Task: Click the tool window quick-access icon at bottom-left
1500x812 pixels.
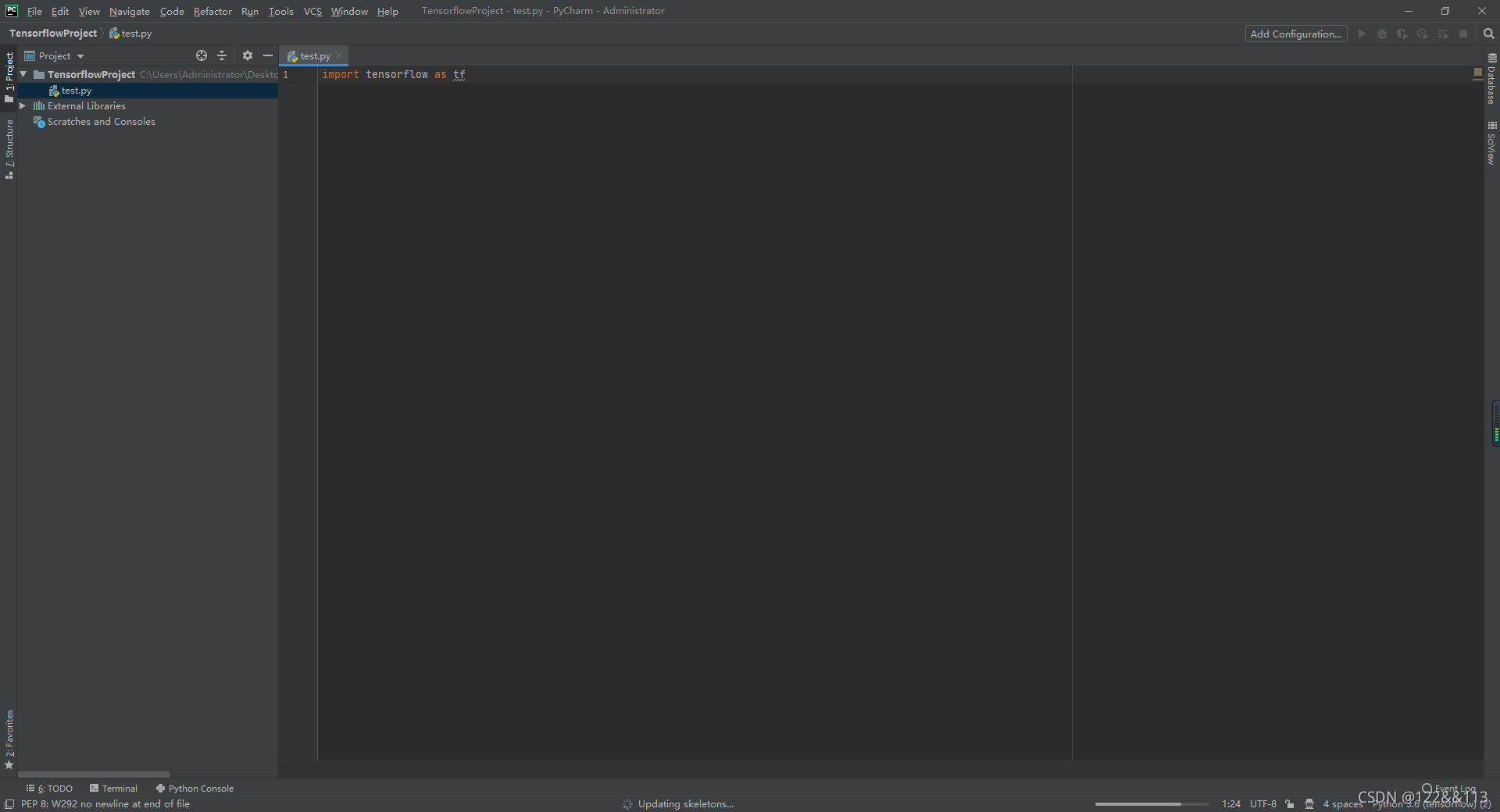Action: coord(9,804)
